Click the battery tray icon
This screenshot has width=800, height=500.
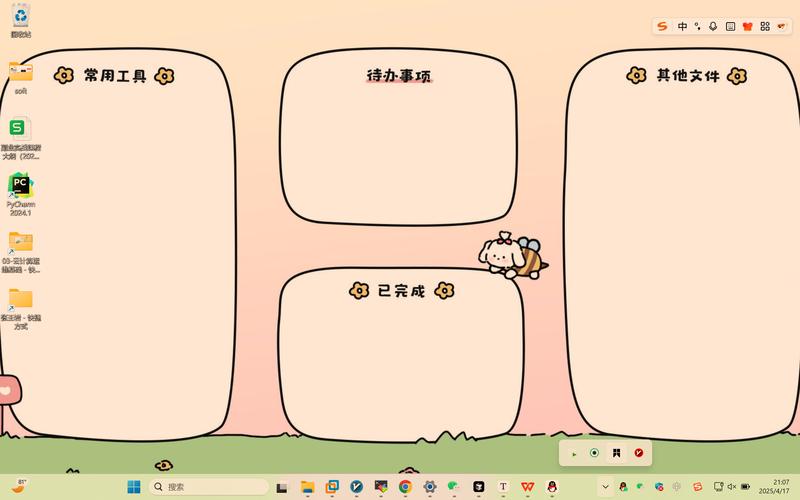745,487
